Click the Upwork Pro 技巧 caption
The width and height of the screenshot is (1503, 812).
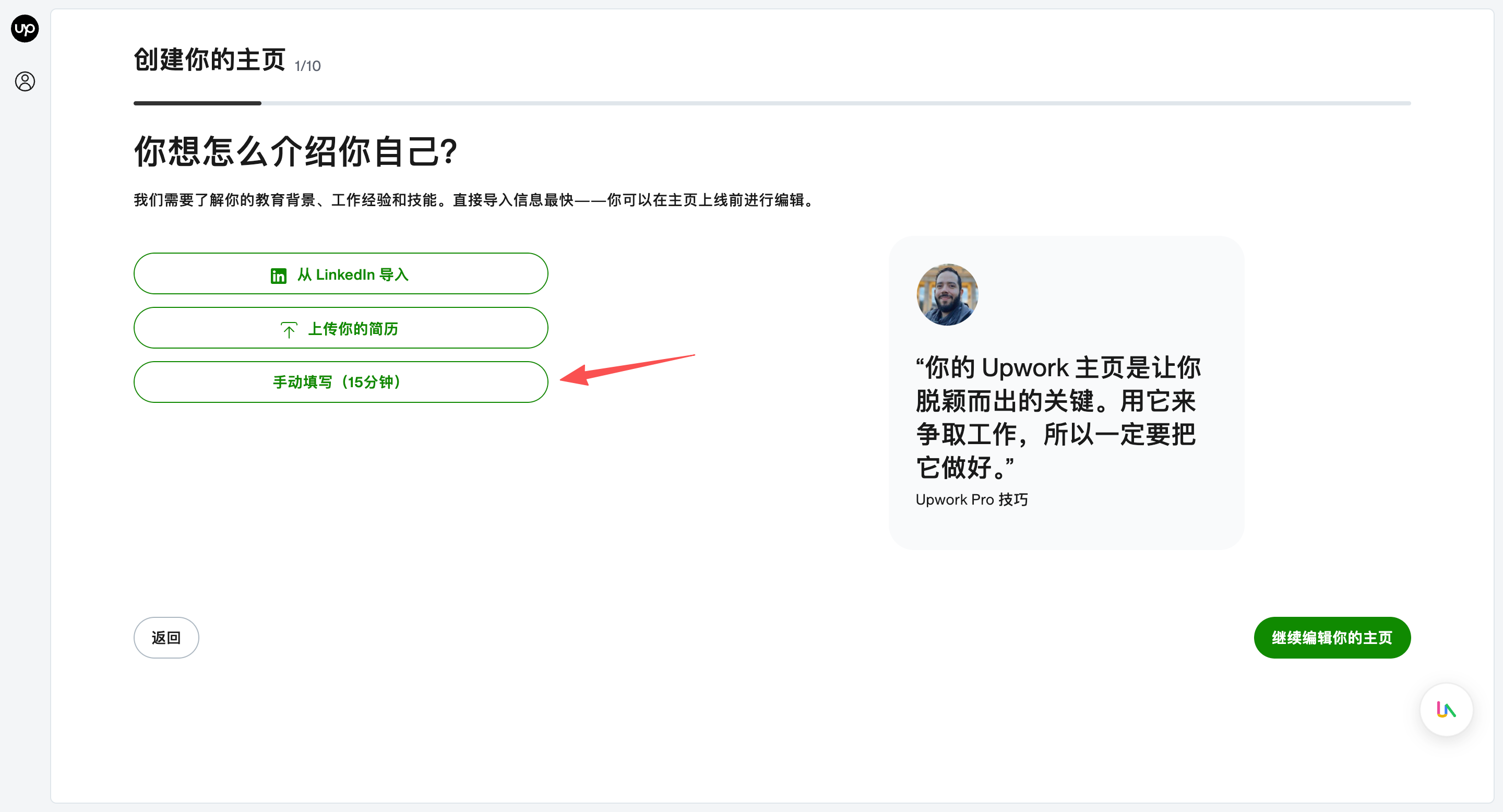point(971,499)
